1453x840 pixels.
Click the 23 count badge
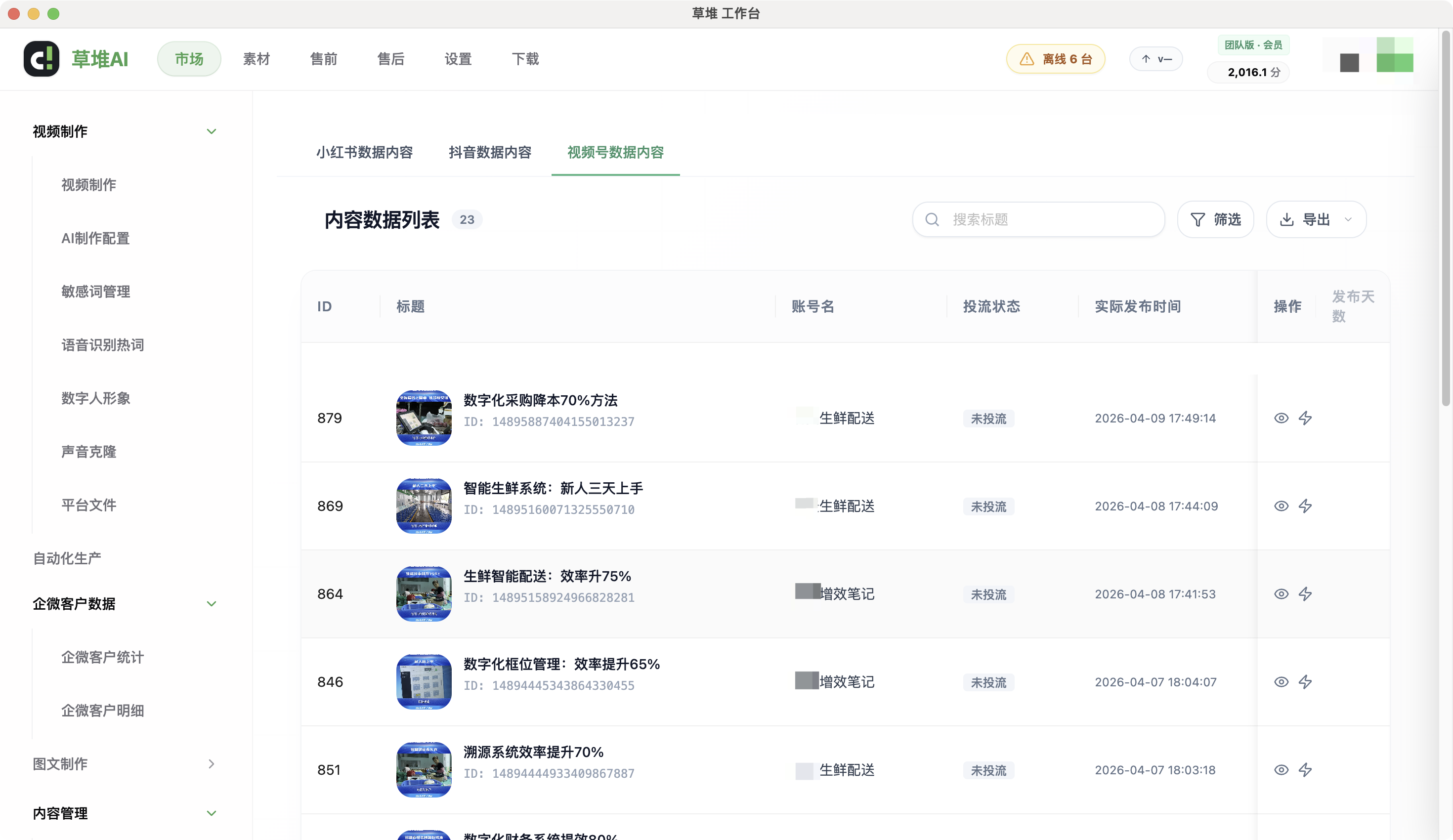click(467, 220)
